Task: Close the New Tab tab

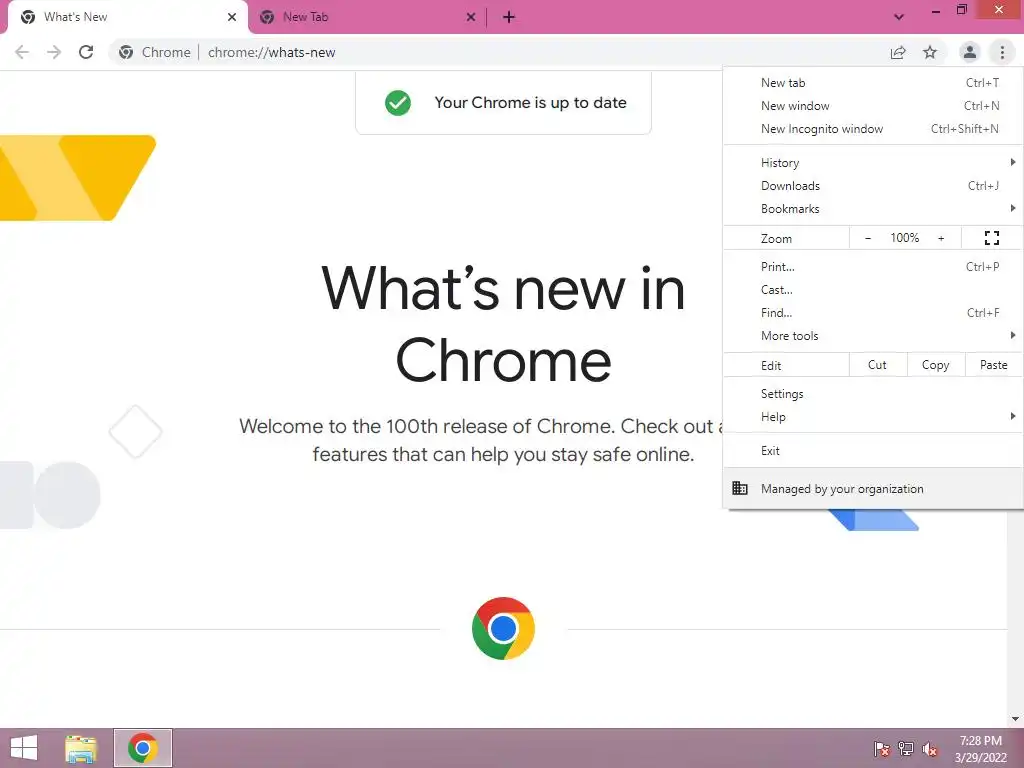Action: tap(471, 17)
